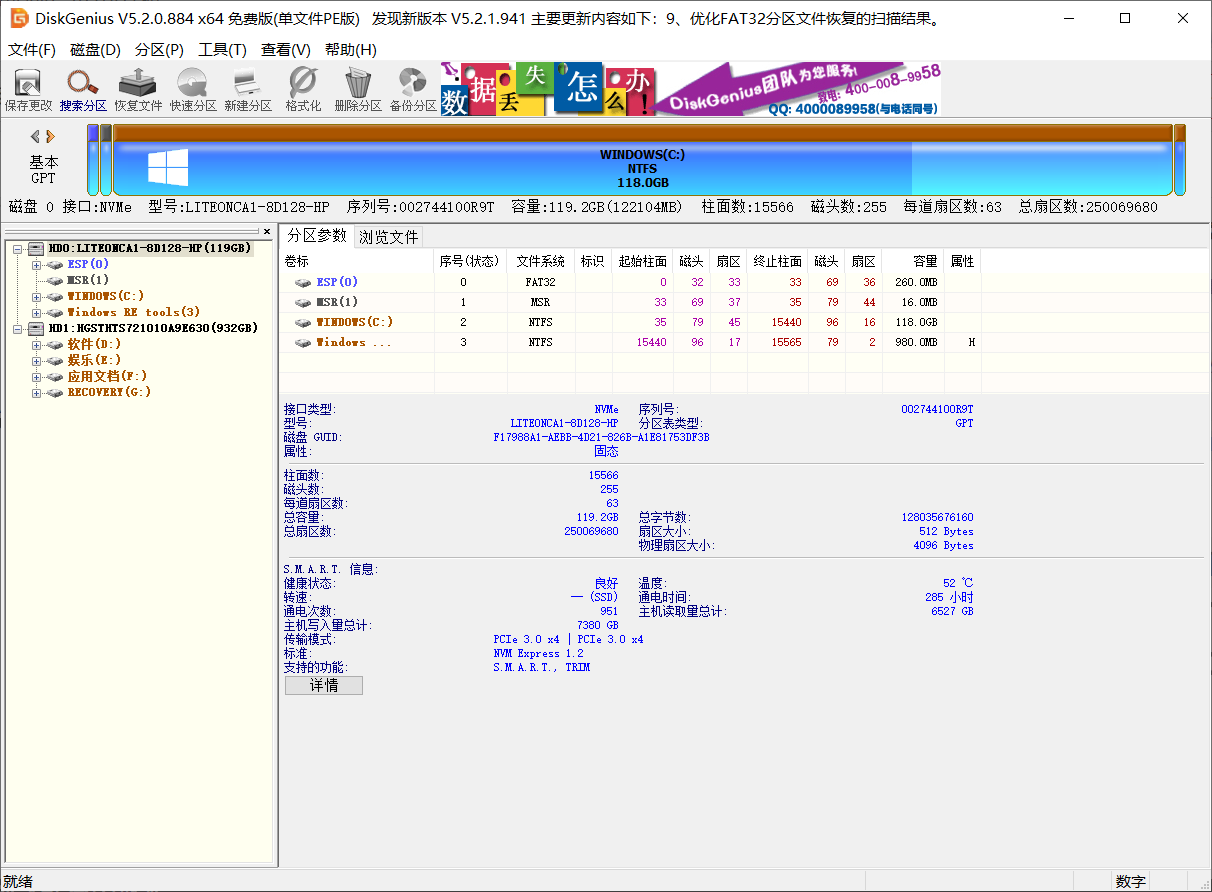Click the RECOVERY(G:) drive icon in the tree

click(55, 392)
